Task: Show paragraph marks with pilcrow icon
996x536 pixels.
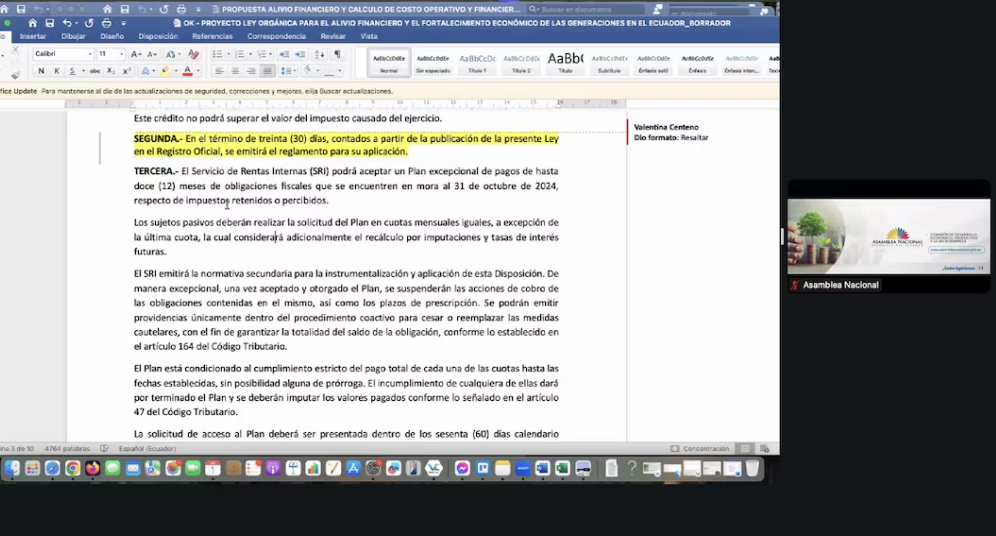Action: pyautogui.click(x=337, y=54)
